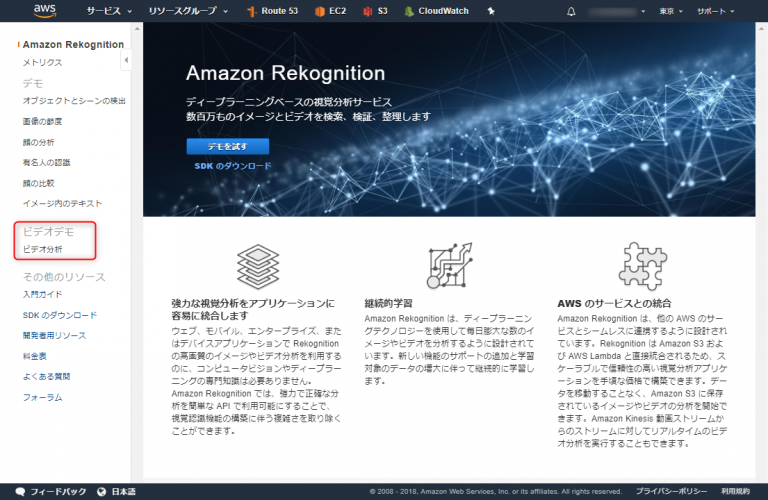Viewport: 768px width, 500px height.
Task: Open 顔の分析 demo
Action: point(38,143)
